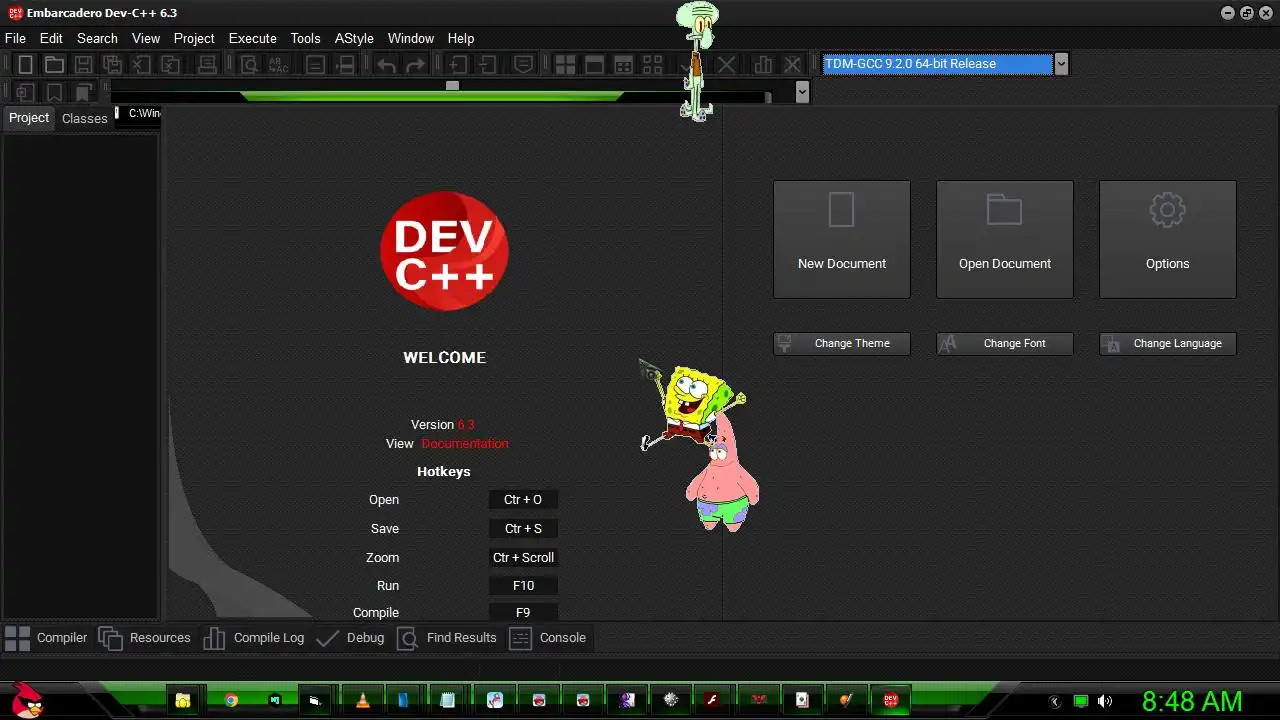Click the Toggle Bookmarks outline icon

click(x=54, y=92)
